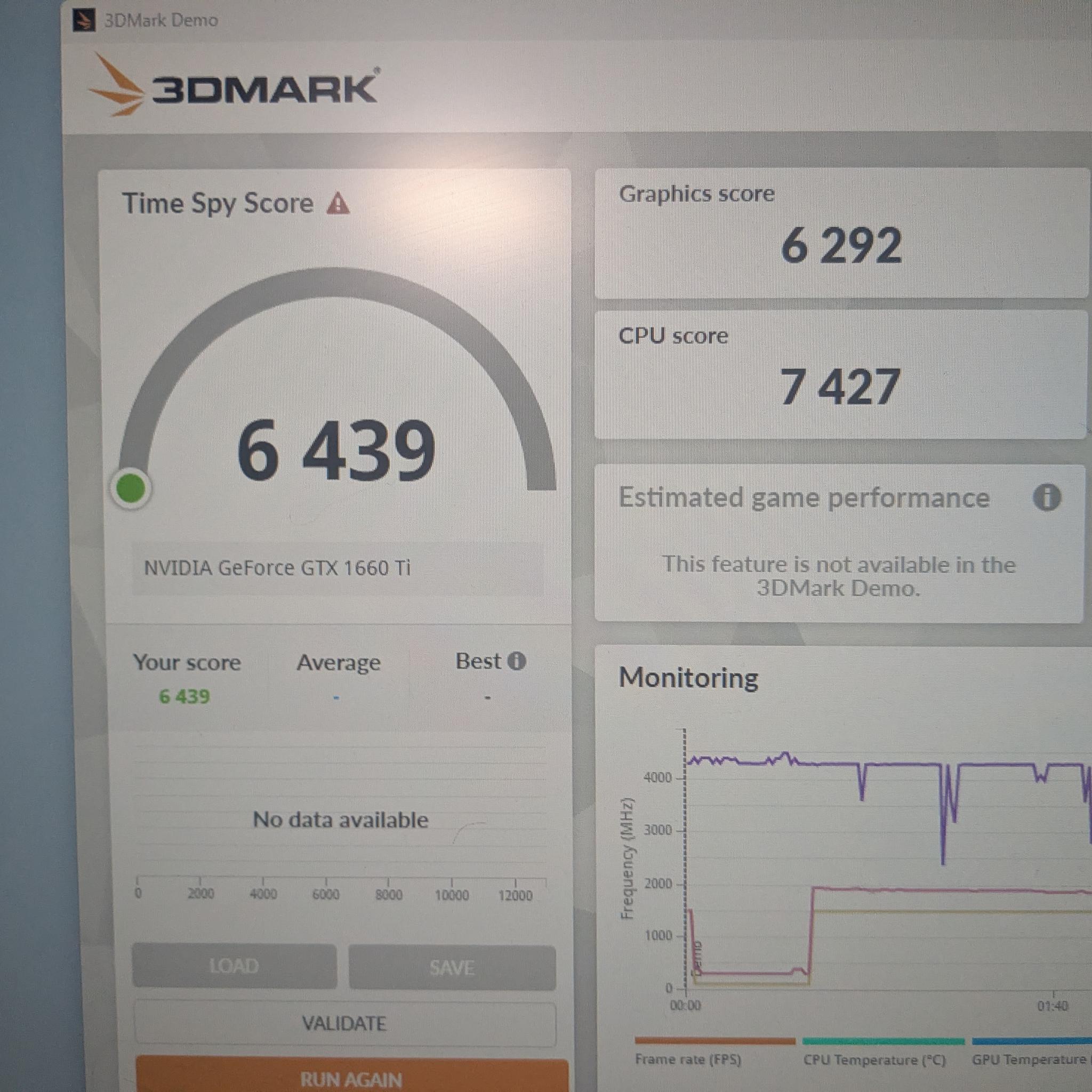The height and width of the screenshot is (1092, 1092).
Task: Click the Best label
Action: pos(478,661)
